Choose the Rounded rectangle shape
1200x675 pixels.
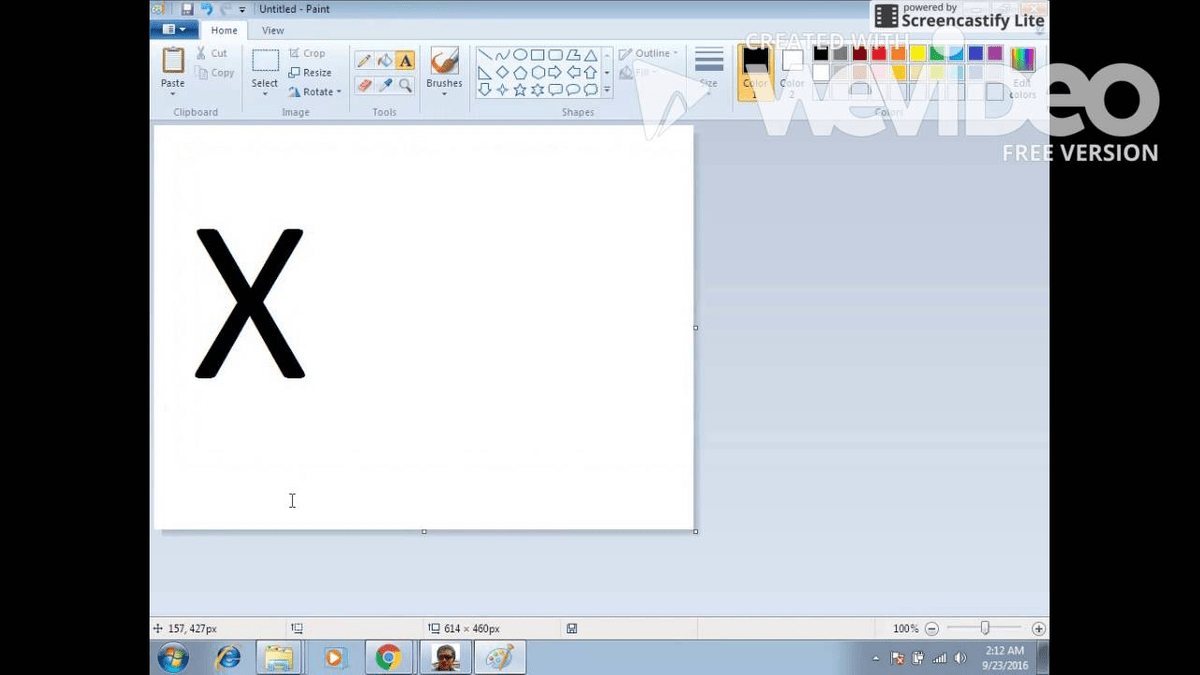[555, 55]
